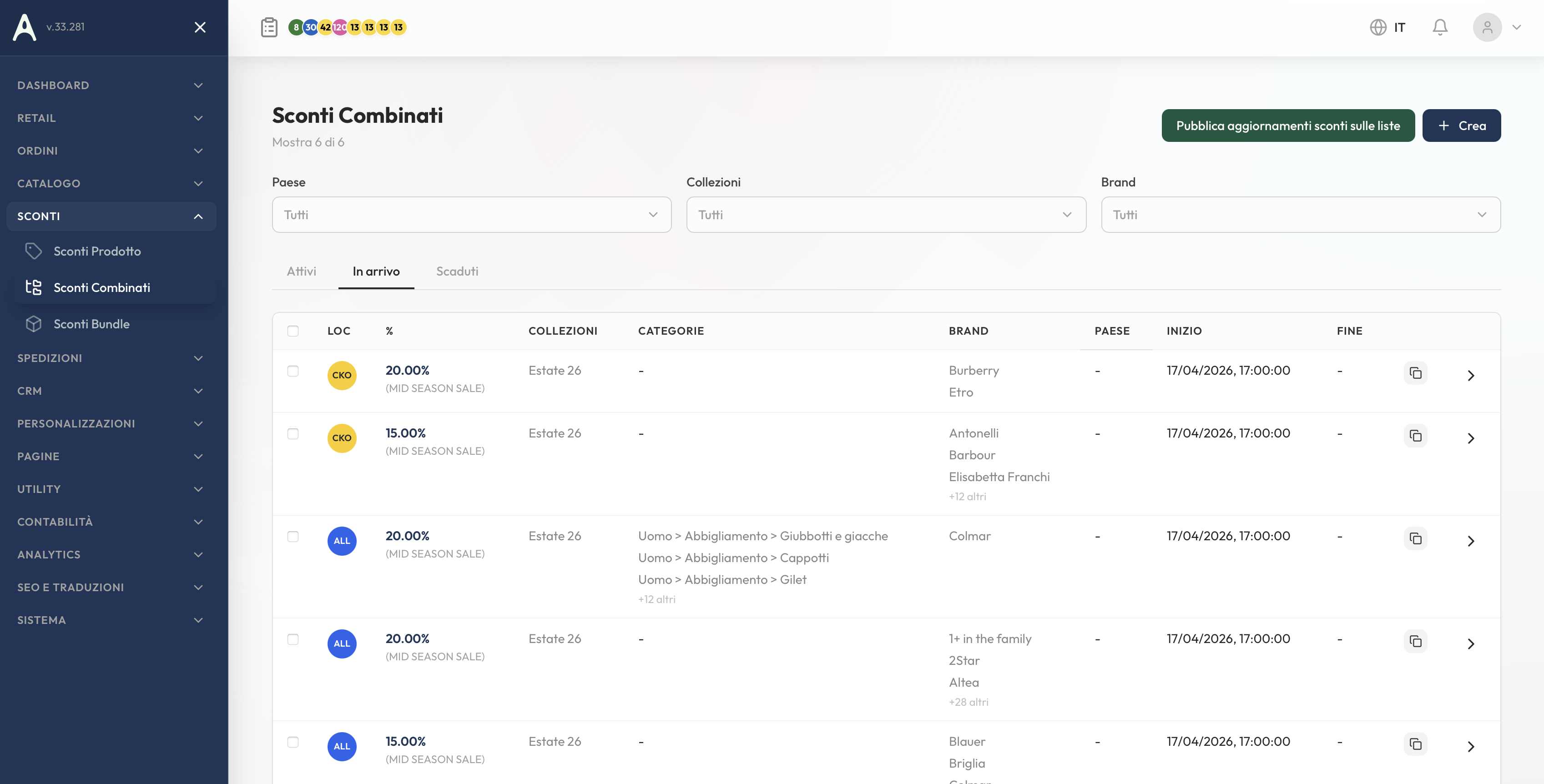Click '+12 altri' under Uomo Gilet category
The image size is (1544, 784).
click(656, 599)
